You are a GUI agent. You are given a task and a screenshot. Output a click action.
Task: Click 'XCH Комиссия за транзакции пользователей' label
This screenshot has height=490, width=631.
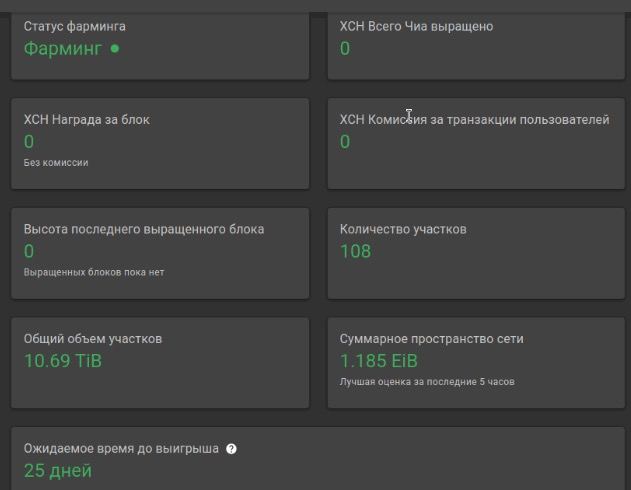click(x=474, y=120)
